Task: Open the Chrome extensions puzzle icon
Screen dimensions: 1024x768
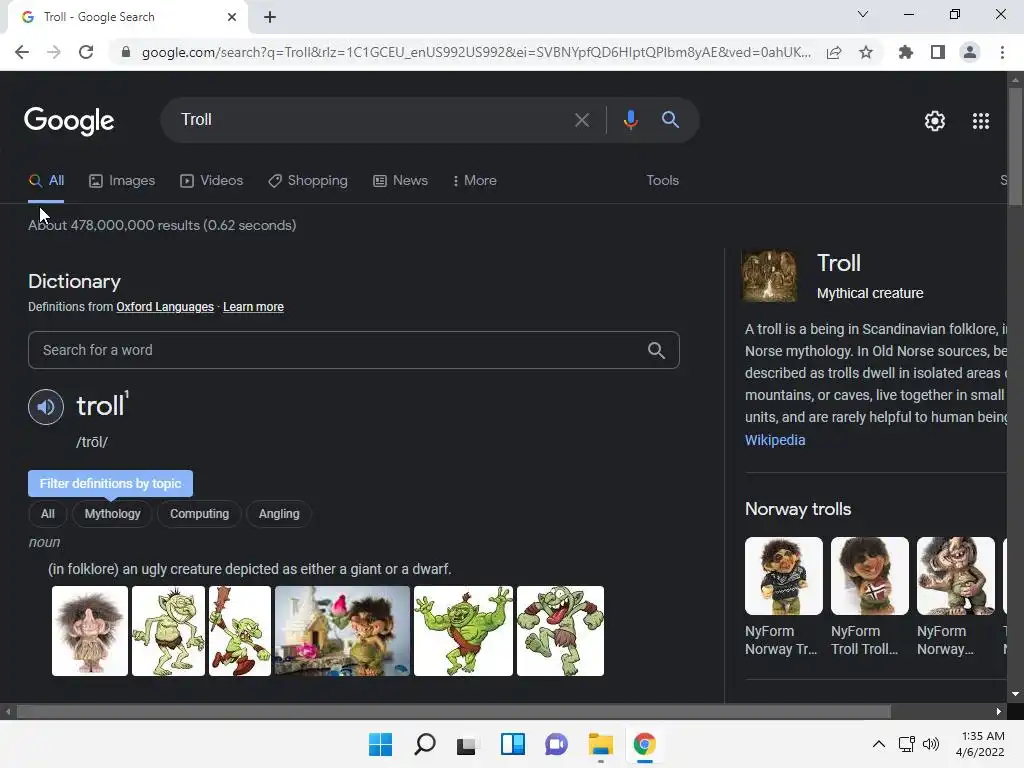Action: [x=905, y=52]
